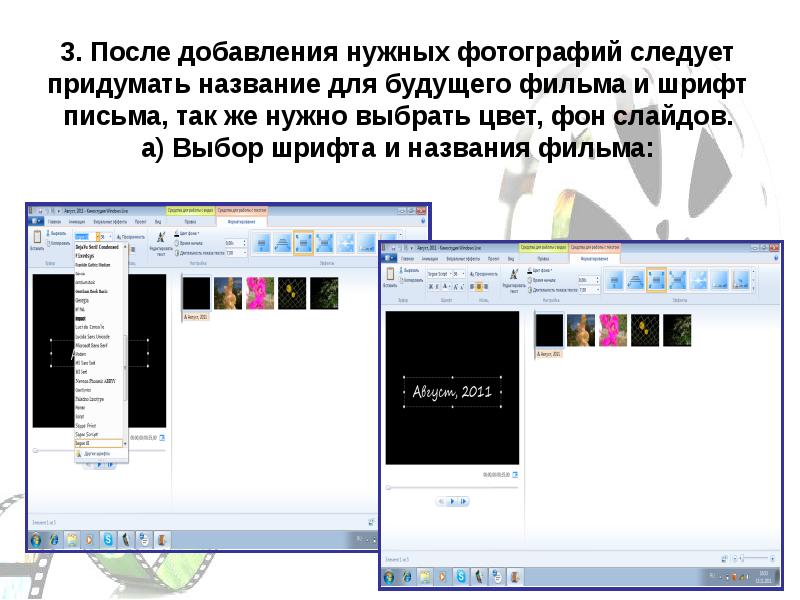The image size is (800, 600).
Task: Open Визуальные эффекты tab in front window
Action: tap(463, 259)
